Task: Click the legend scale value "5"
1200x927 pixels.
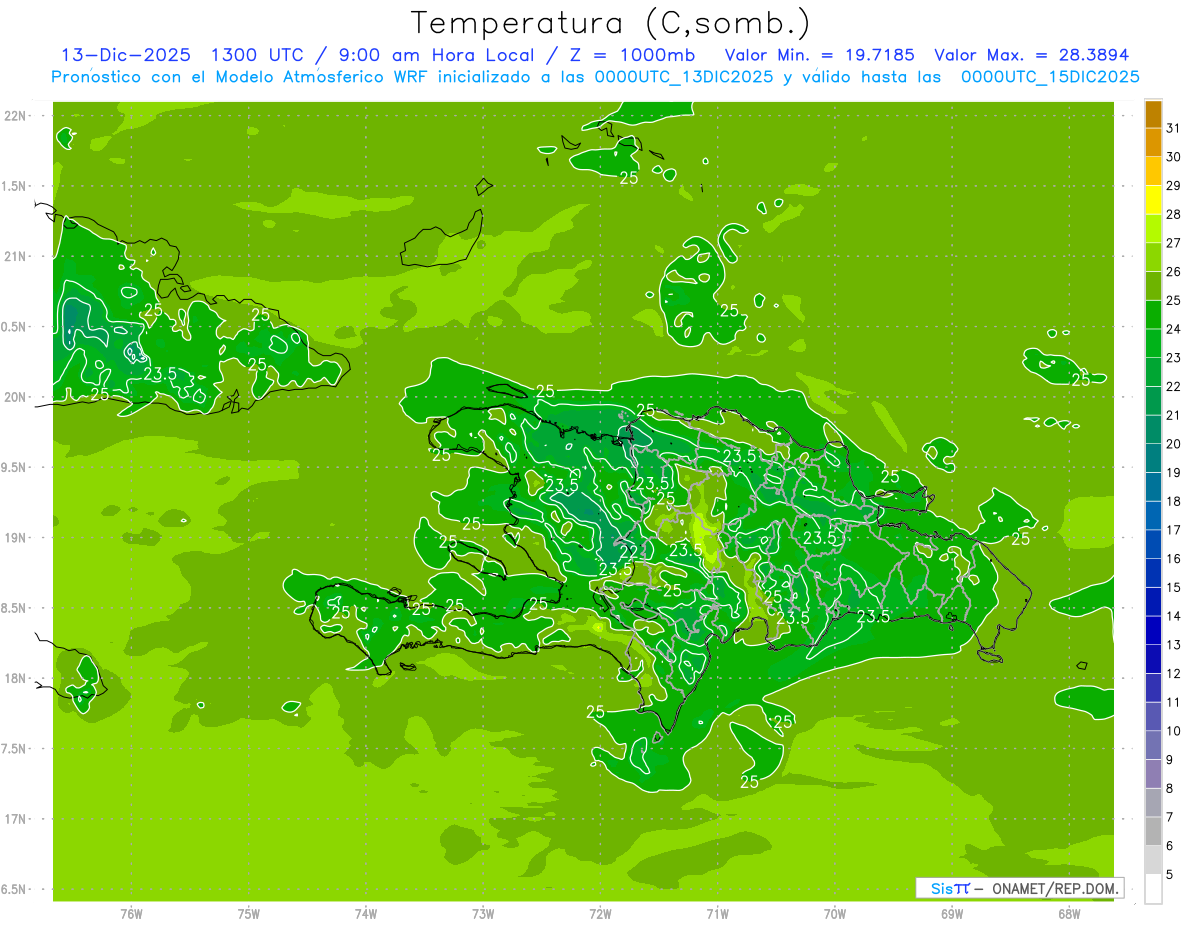Action: [x=1170, y=874]
